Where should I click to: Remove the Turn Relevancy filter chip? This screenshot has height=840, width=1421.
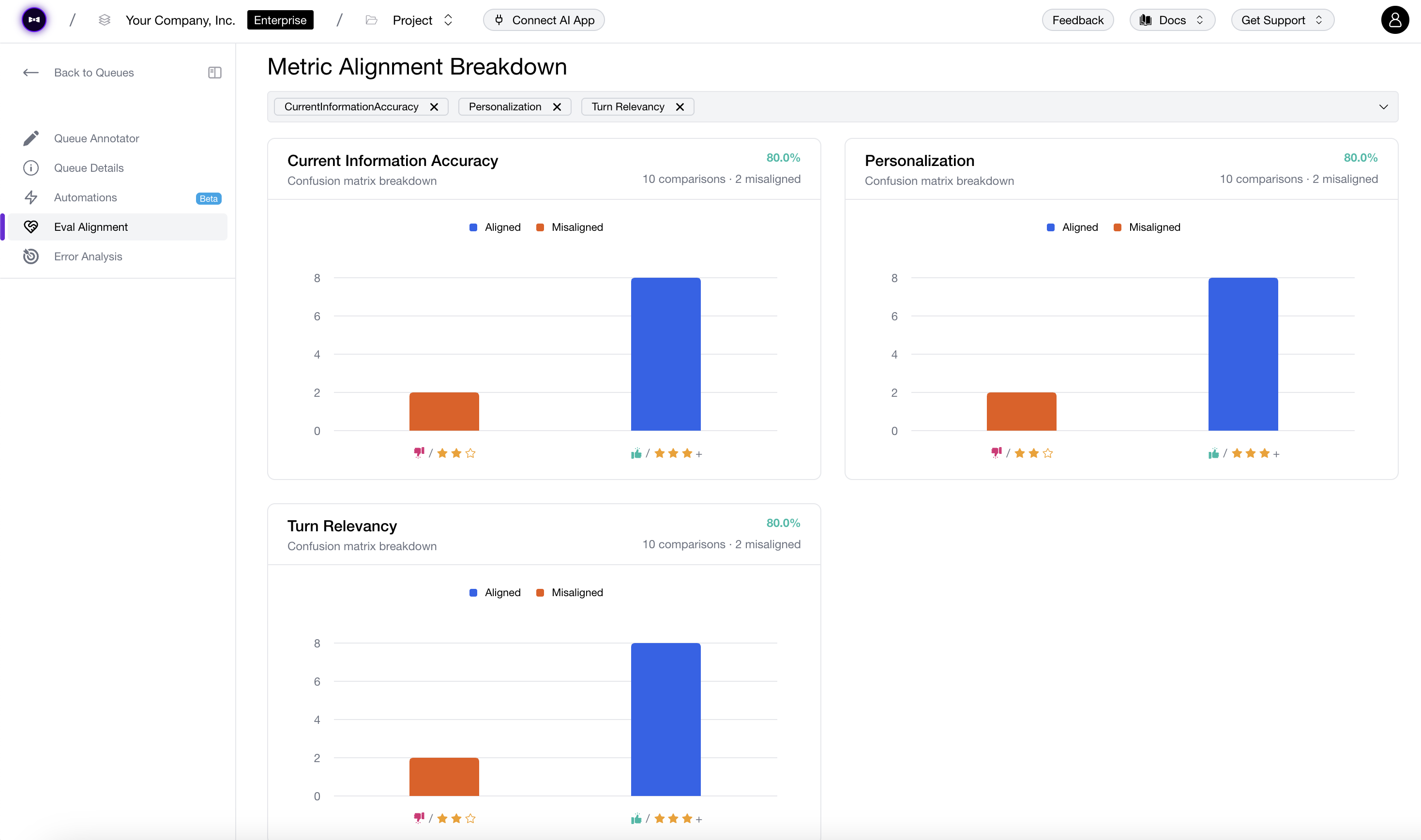pos(680,106)
